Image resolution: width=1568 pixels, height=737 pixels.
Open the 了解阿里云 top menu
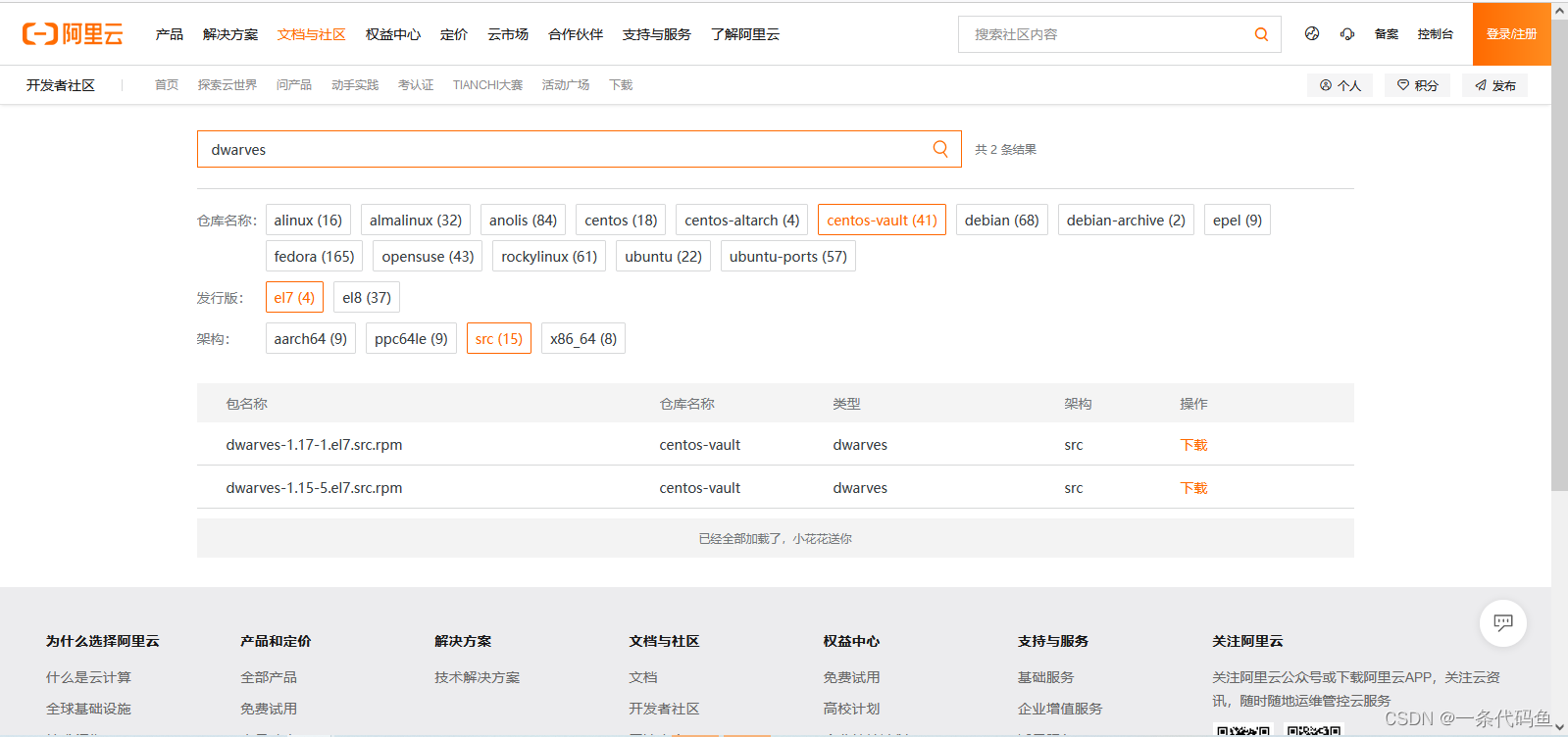pos(745,34)
